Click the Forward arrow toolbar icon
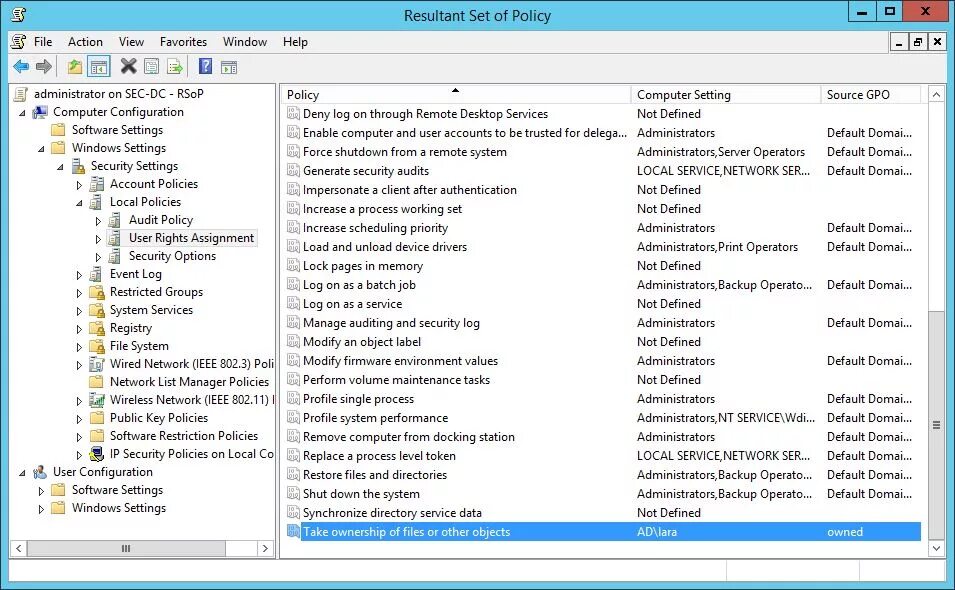Image resolution: width=955 pixels, height=590 pixels. click(44, 66)
